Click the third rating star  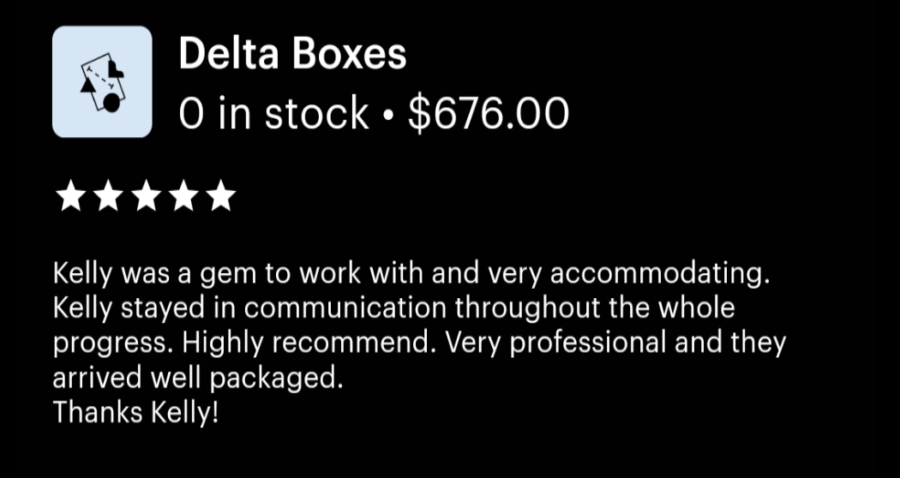146,196
